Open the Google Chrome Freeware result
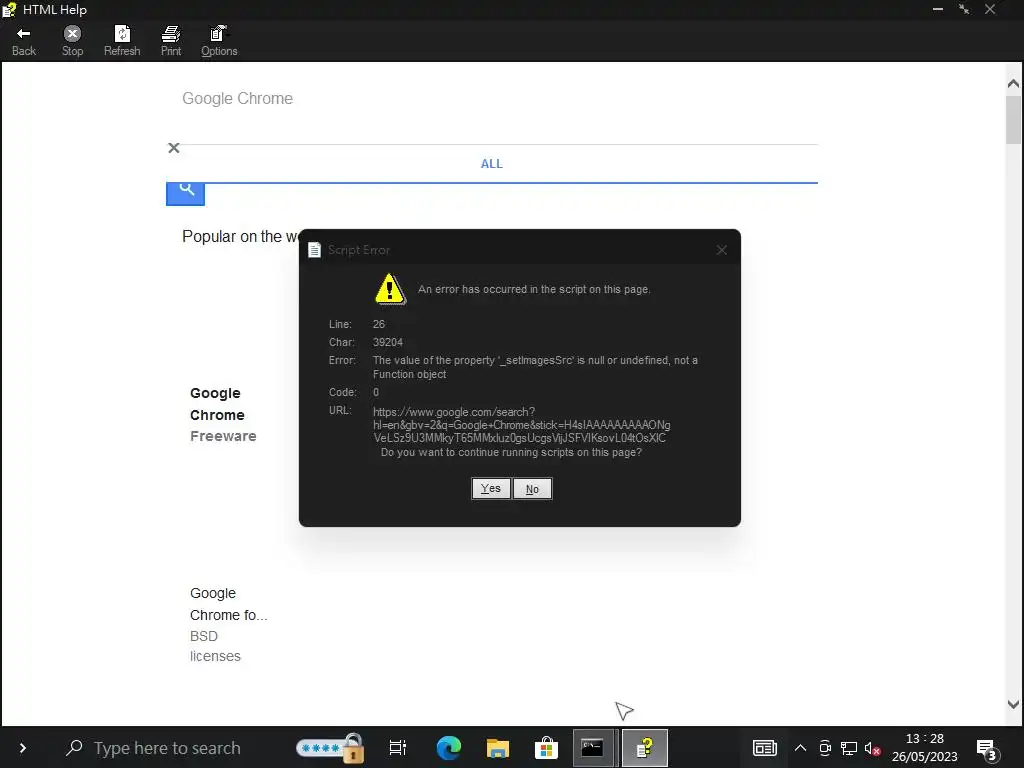Image resolution: width=1024 pixels, height=768 pixels. tap(223, 414)
